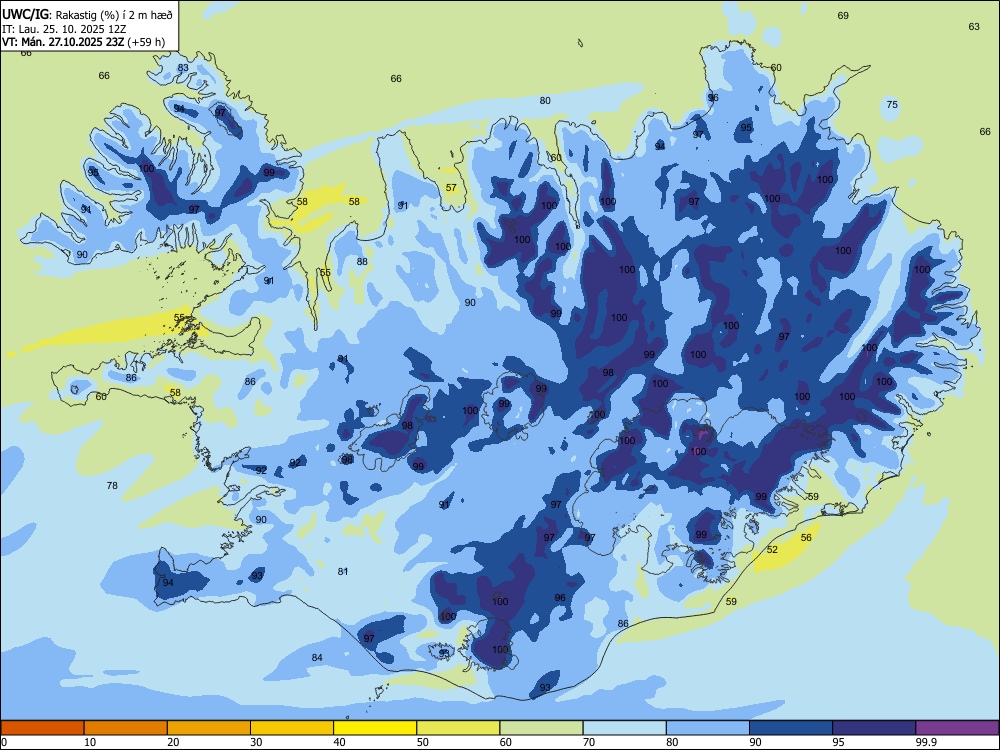Click the pale blue 70–80 legend swatch
Screen dimensions: 1000x750
point(624,728)
